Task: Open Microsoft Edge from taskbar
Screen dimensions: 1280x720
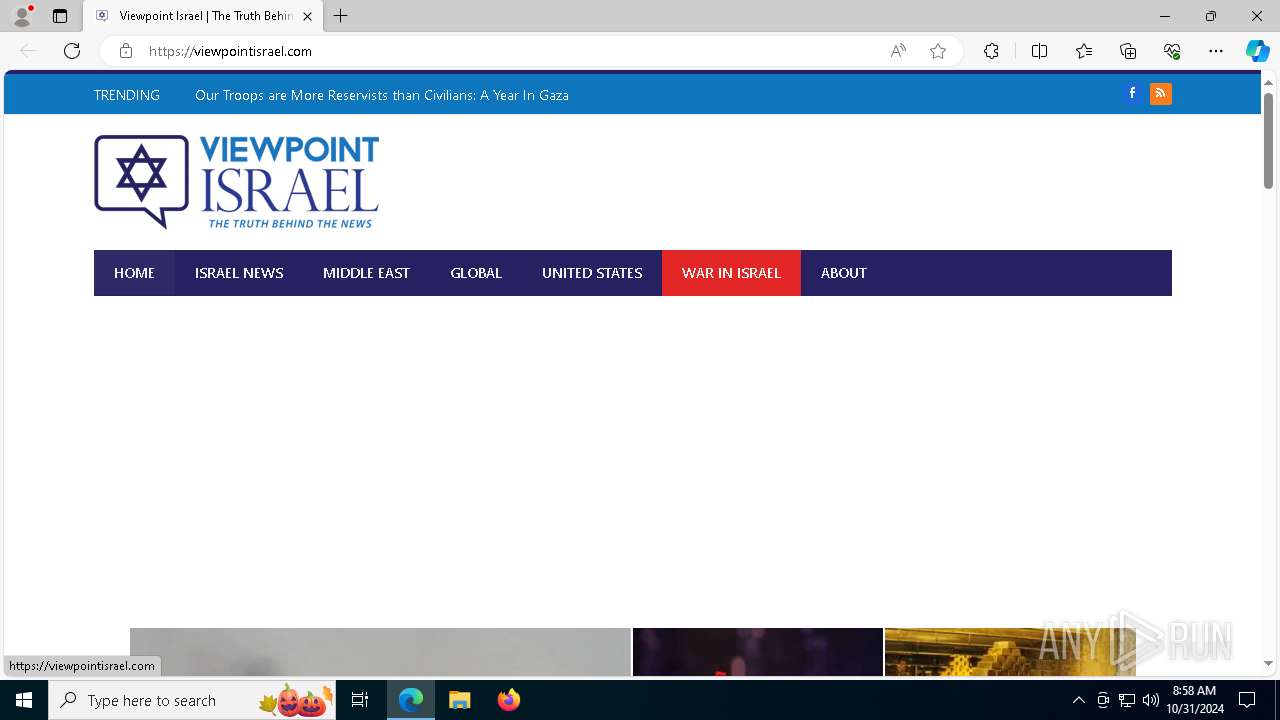Action: (411, 700)
